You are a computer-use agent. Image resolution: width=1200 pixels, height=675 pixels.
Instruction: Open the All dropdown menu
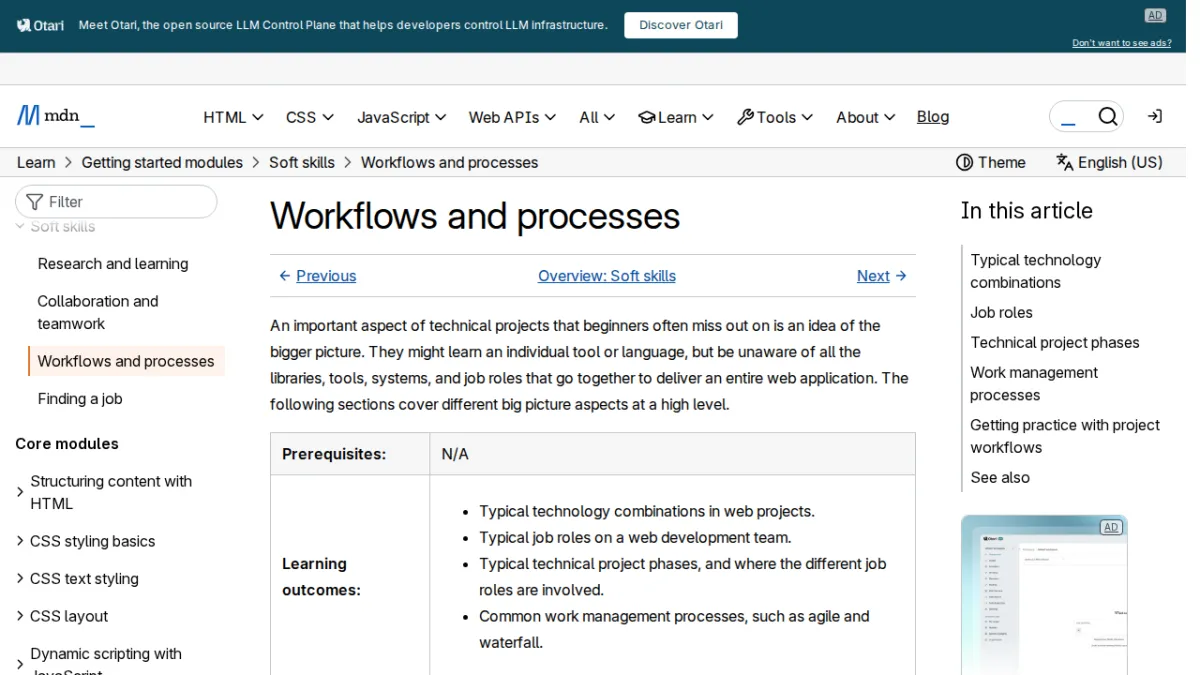click(x=597, y=117)
